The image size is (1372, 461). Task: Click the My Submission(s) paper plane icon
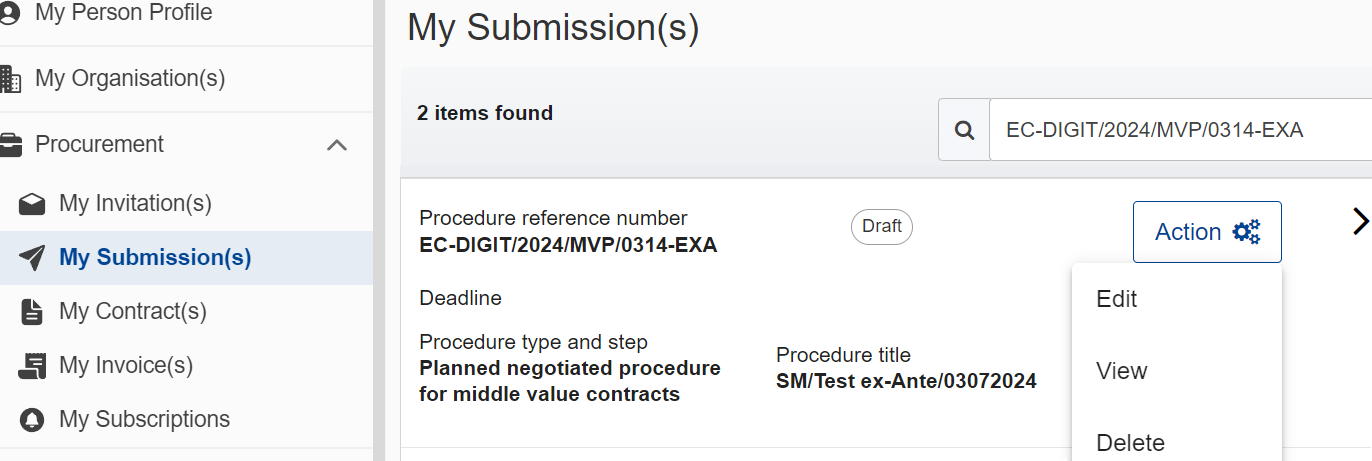[x=32, y=258]
